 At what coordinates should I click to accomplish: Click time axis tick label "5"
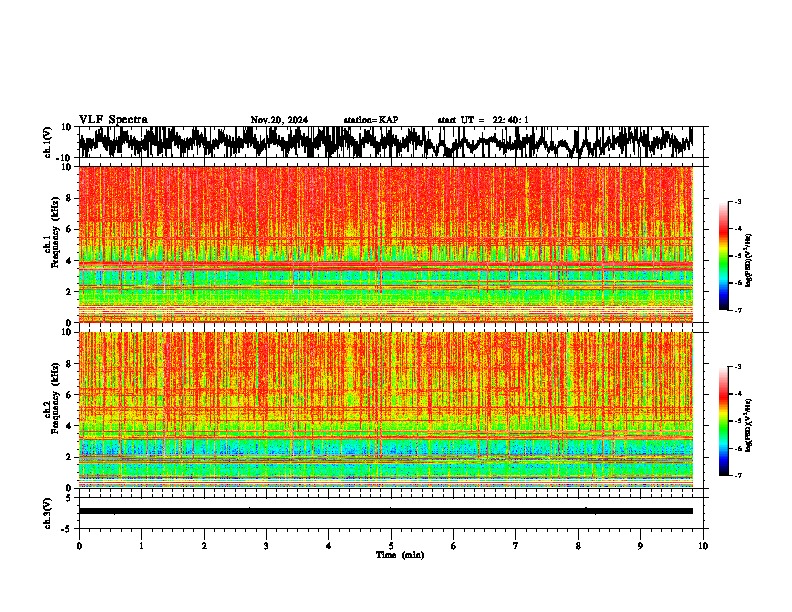[391, 546]
